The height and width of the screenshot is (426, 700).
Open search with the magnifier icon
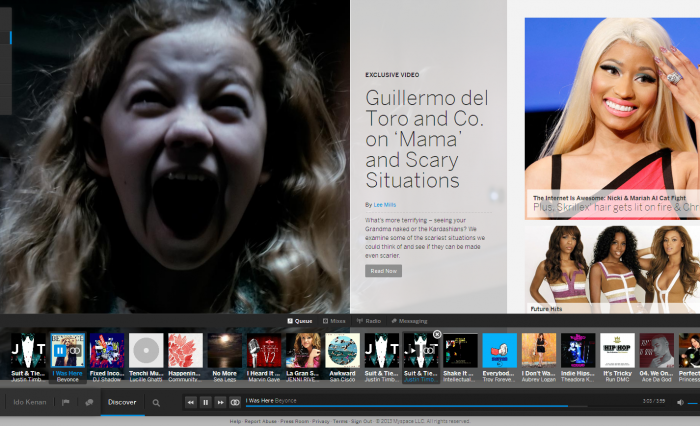(156, 403)
